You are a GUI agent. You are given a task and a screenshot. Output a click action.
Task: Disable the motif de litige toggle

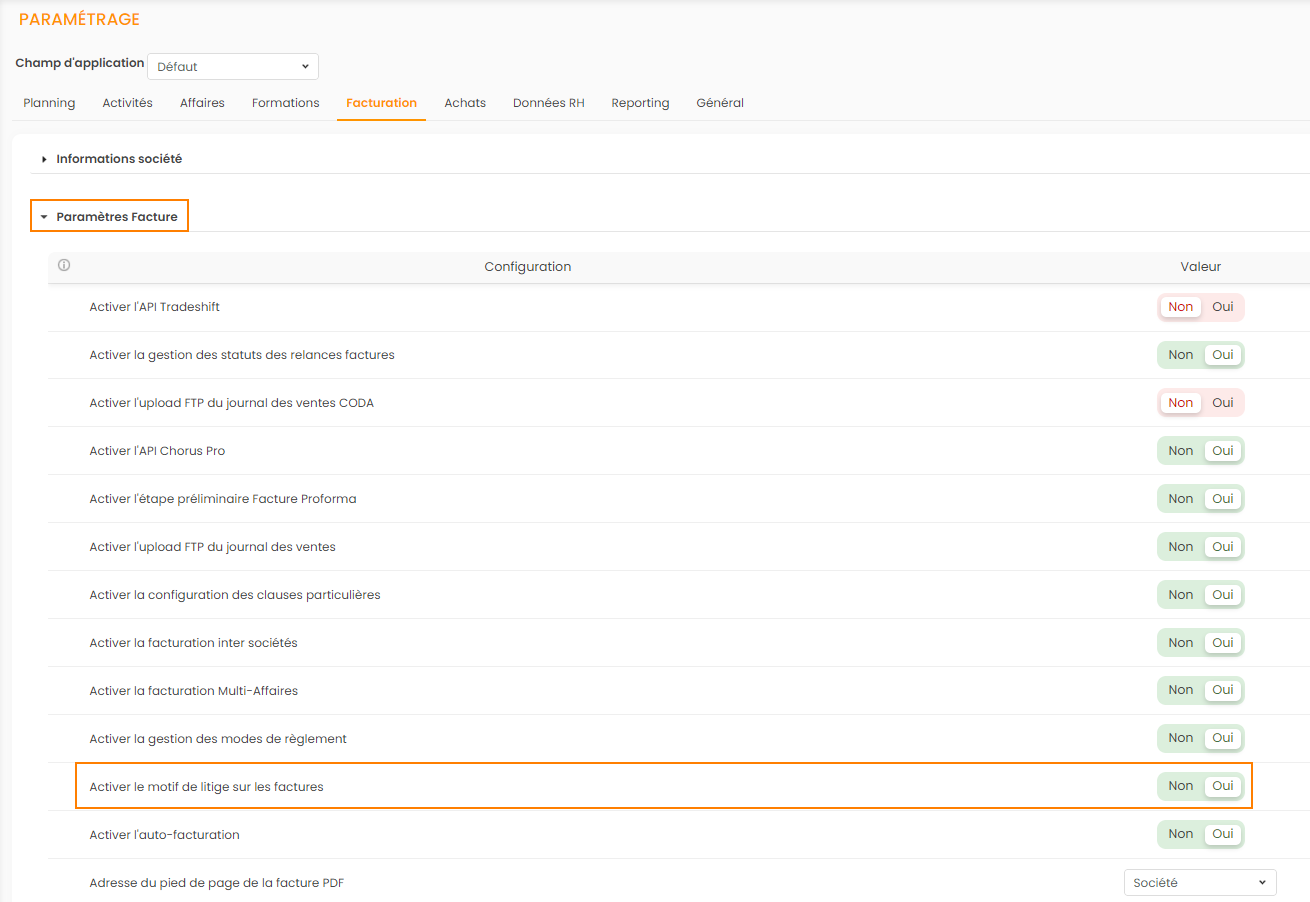(1180, 786)
